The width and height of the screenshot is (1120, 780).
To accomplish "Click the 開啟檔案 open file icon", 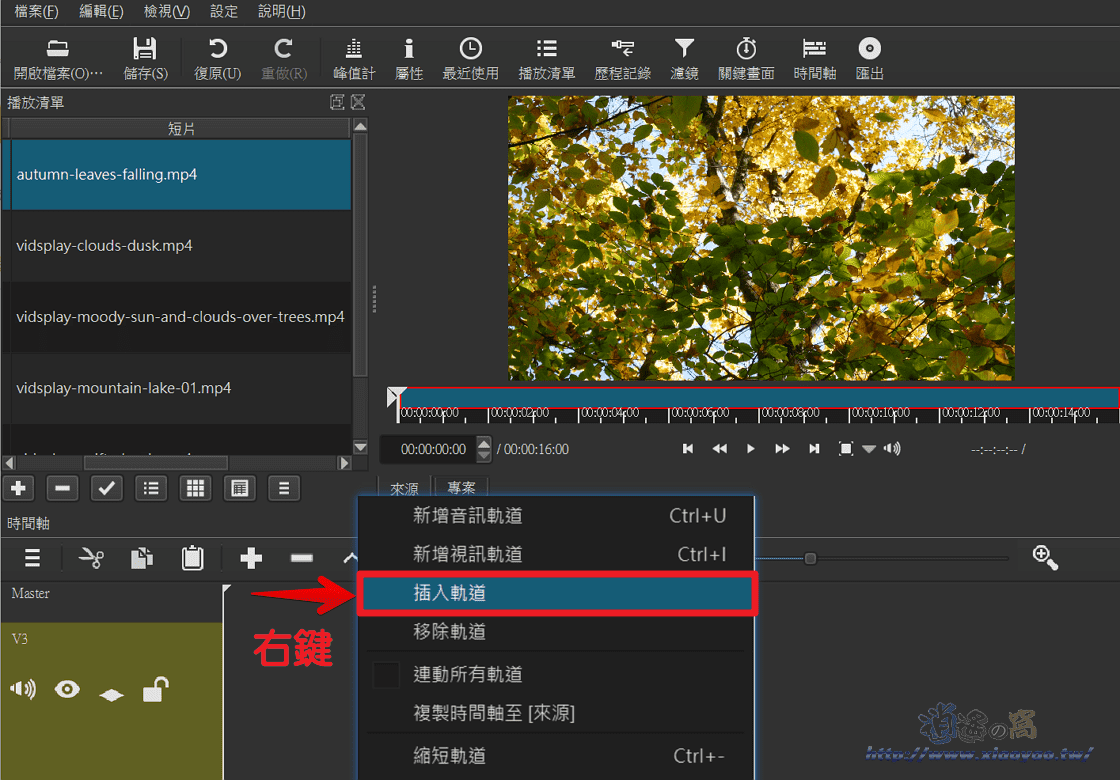I will click(58, 49).
